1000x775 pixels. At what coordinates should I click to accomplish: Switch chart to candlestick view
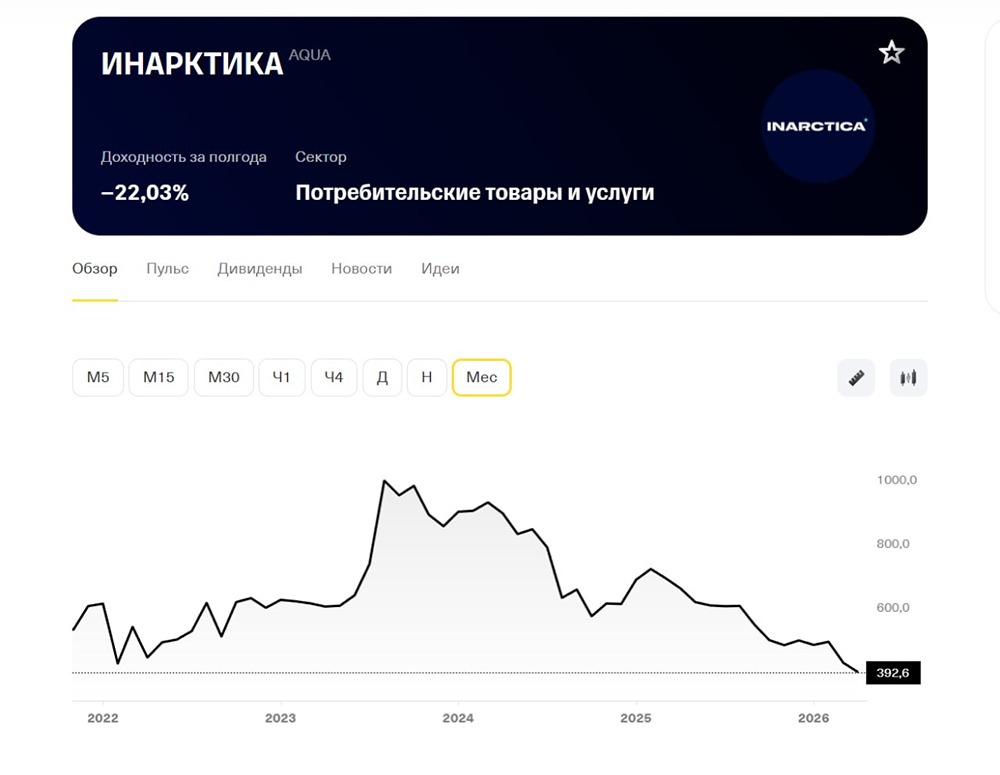pos(908,377)
